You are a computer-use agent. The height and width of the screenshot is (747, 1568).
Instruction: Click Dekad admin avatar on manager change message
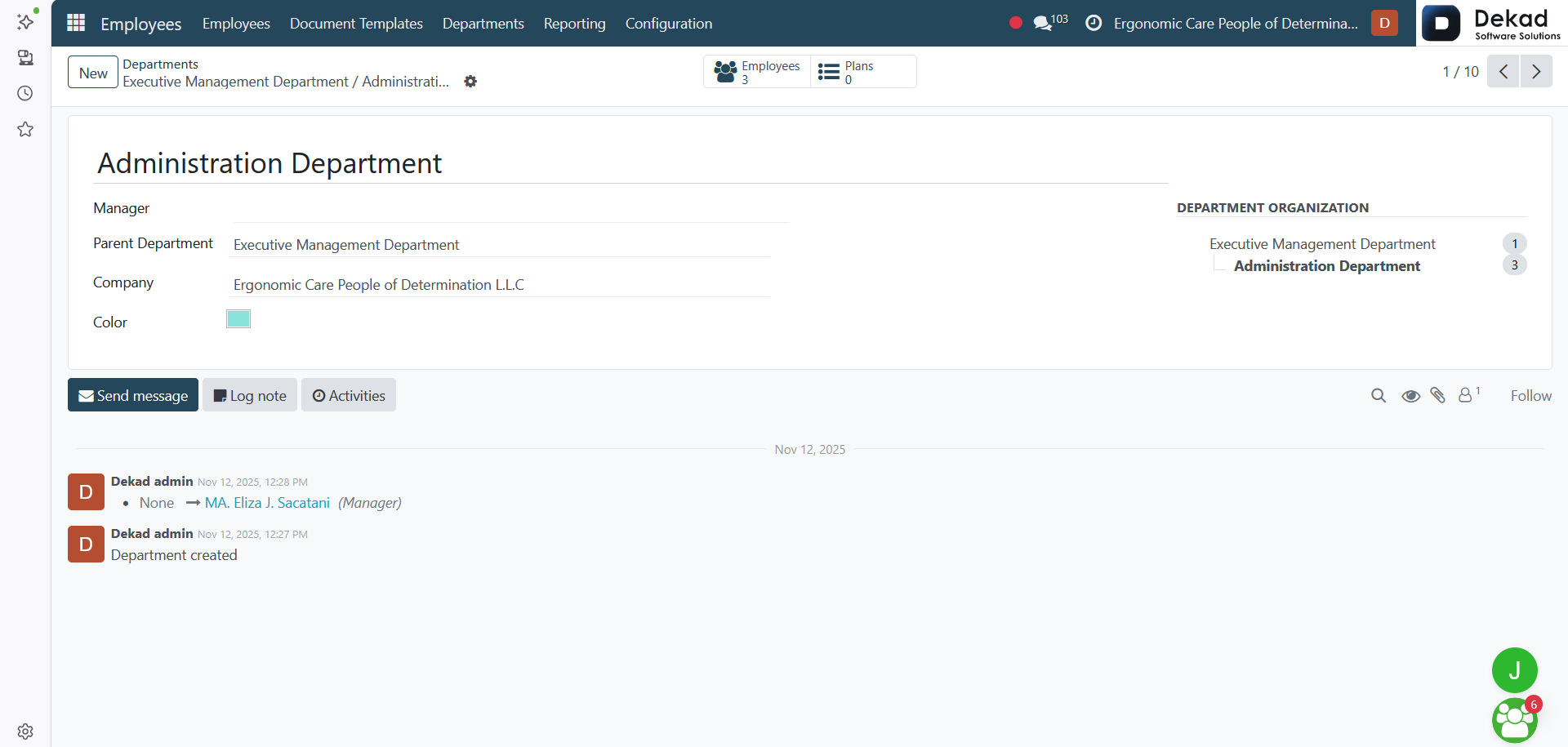coord(86,492)
